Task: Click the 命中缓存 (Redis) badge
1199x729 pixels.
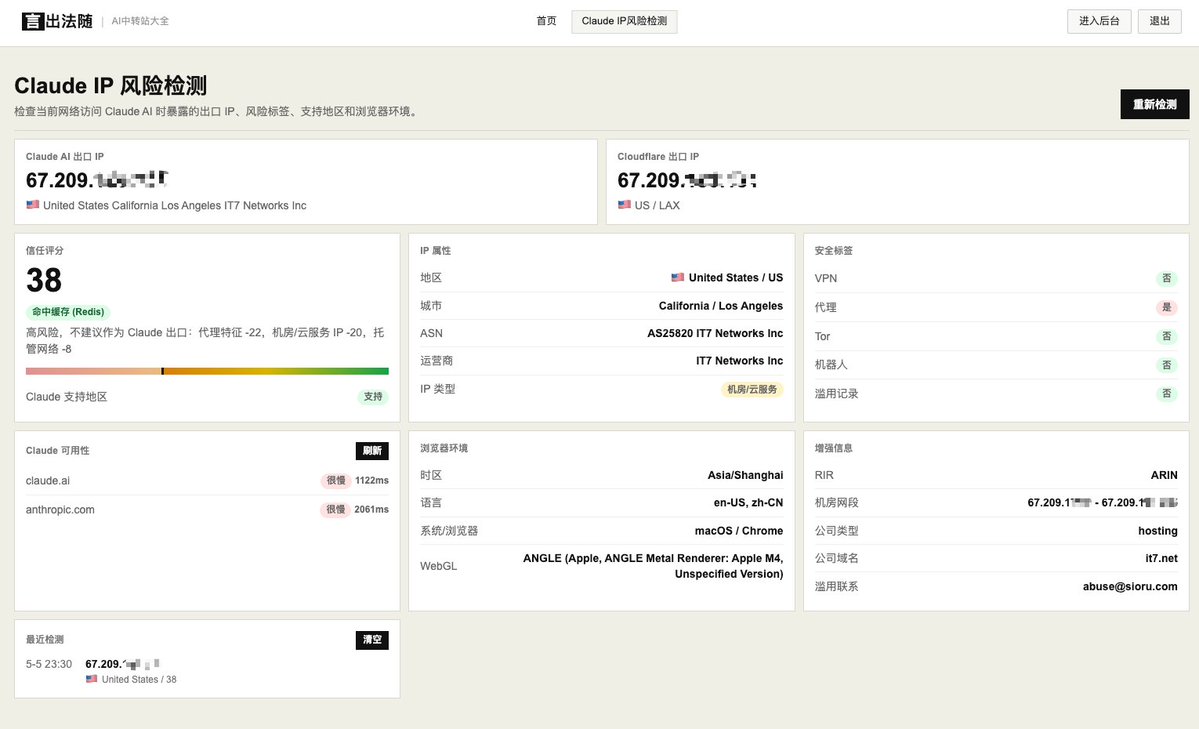Action: pos(68,312)
